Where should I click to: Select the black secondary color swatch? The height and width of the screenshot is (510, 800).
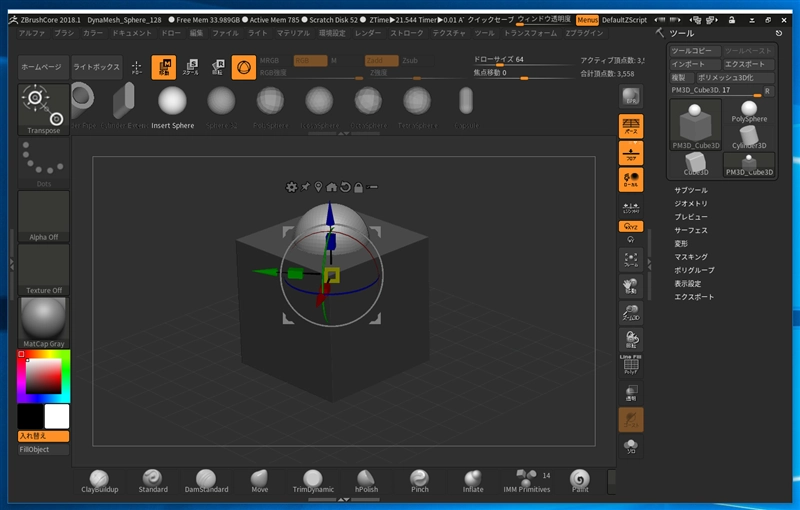click(x=31, y=416)
